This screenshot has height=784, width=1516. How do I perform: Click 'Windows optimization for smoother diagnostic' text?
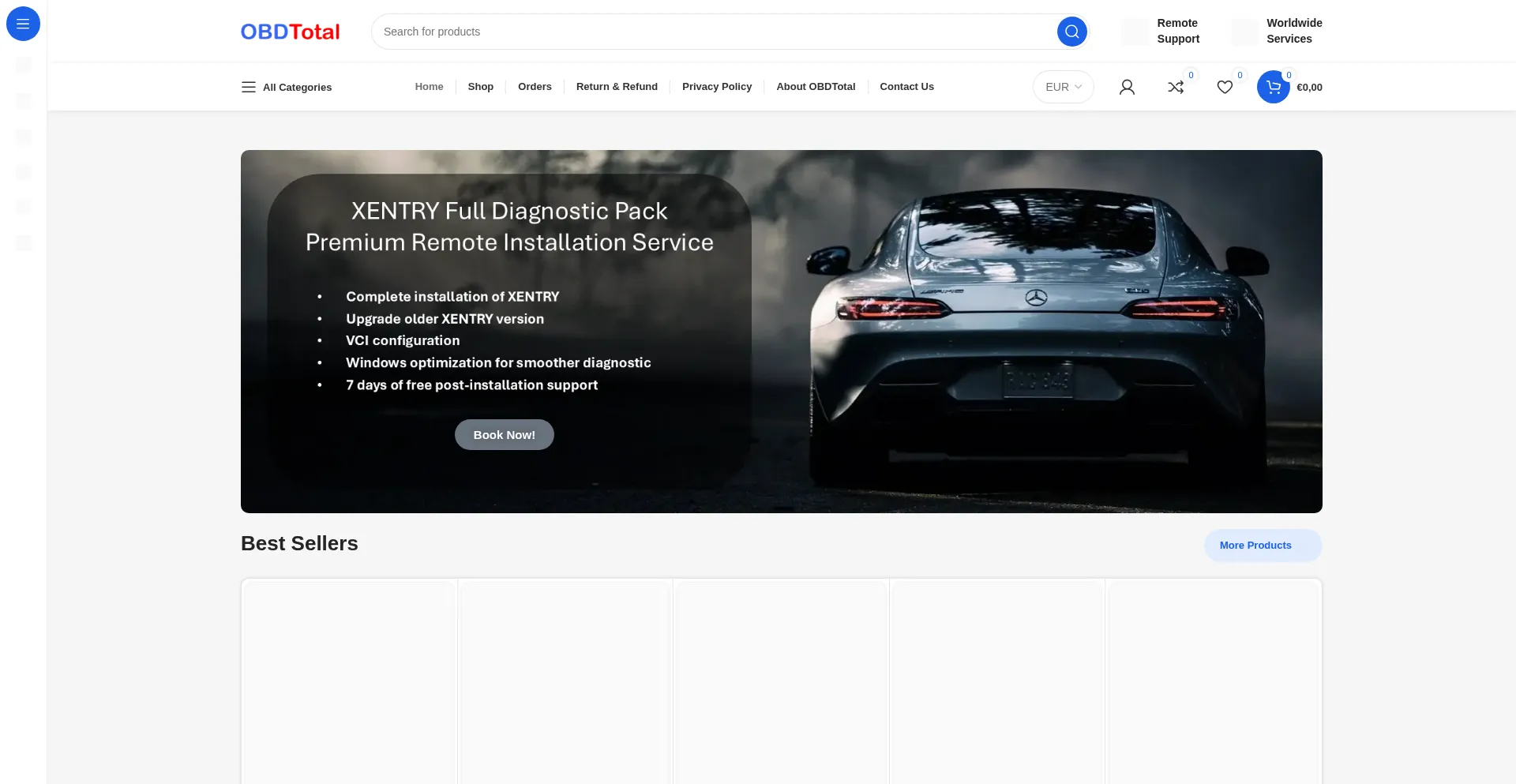point(498,362)
